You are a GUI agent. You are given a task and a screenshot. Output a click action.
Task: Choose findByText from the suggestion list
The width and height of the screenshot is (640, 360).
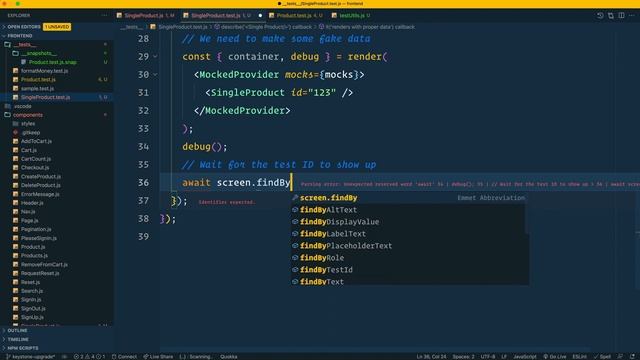[409, 281]
